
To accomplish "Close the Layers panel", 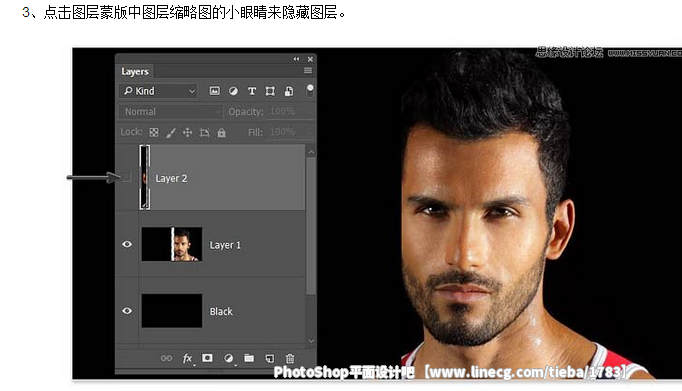I will (310, 59).
